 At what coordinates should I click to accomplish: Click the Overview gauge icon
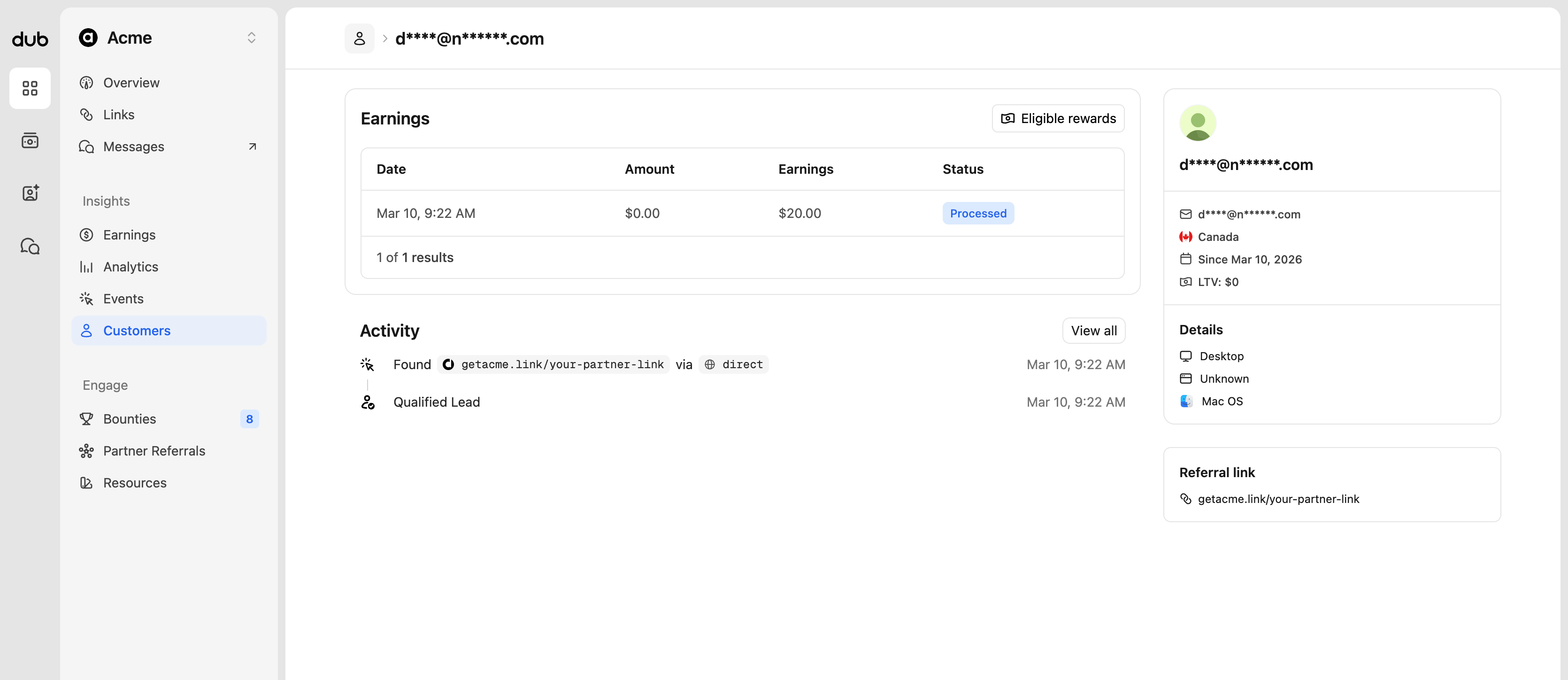(x=86, y=83)
